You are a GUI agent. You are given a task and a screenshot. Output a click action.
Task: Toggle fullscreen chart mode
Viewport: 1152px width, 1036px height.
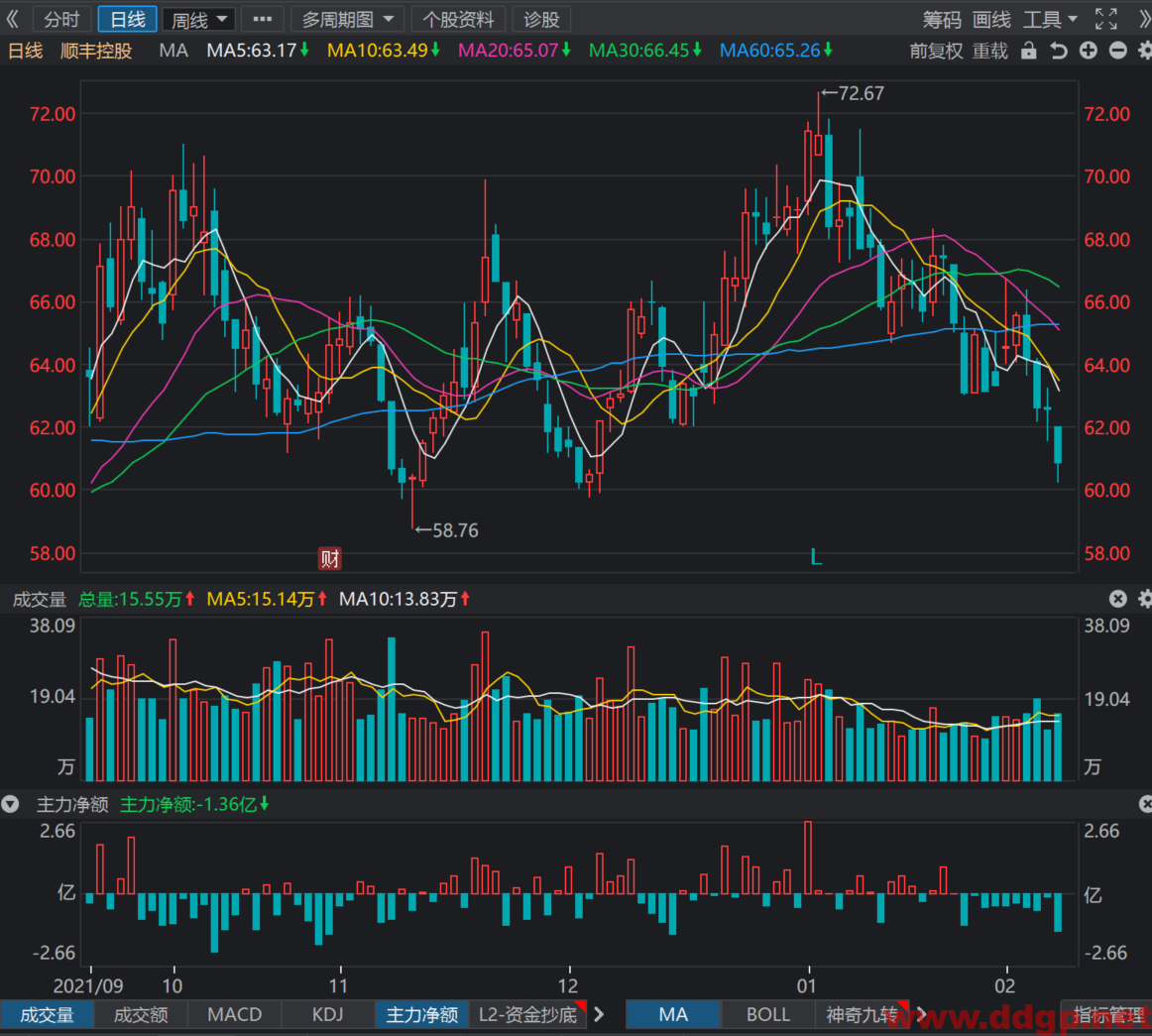click(1105, 19)
